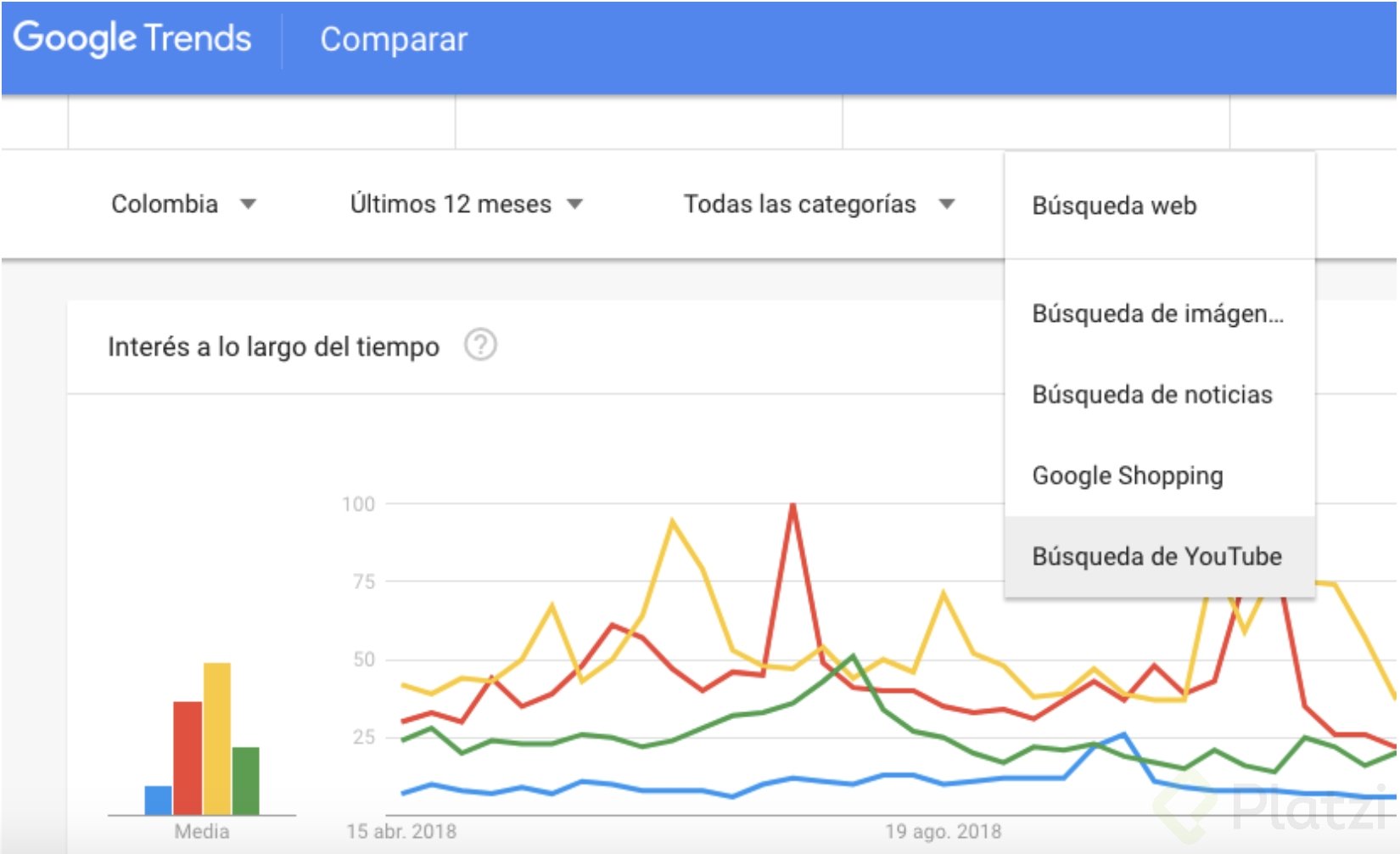Click the red line peak at 100
This screenshot has height=854, width=1400.
792,506
